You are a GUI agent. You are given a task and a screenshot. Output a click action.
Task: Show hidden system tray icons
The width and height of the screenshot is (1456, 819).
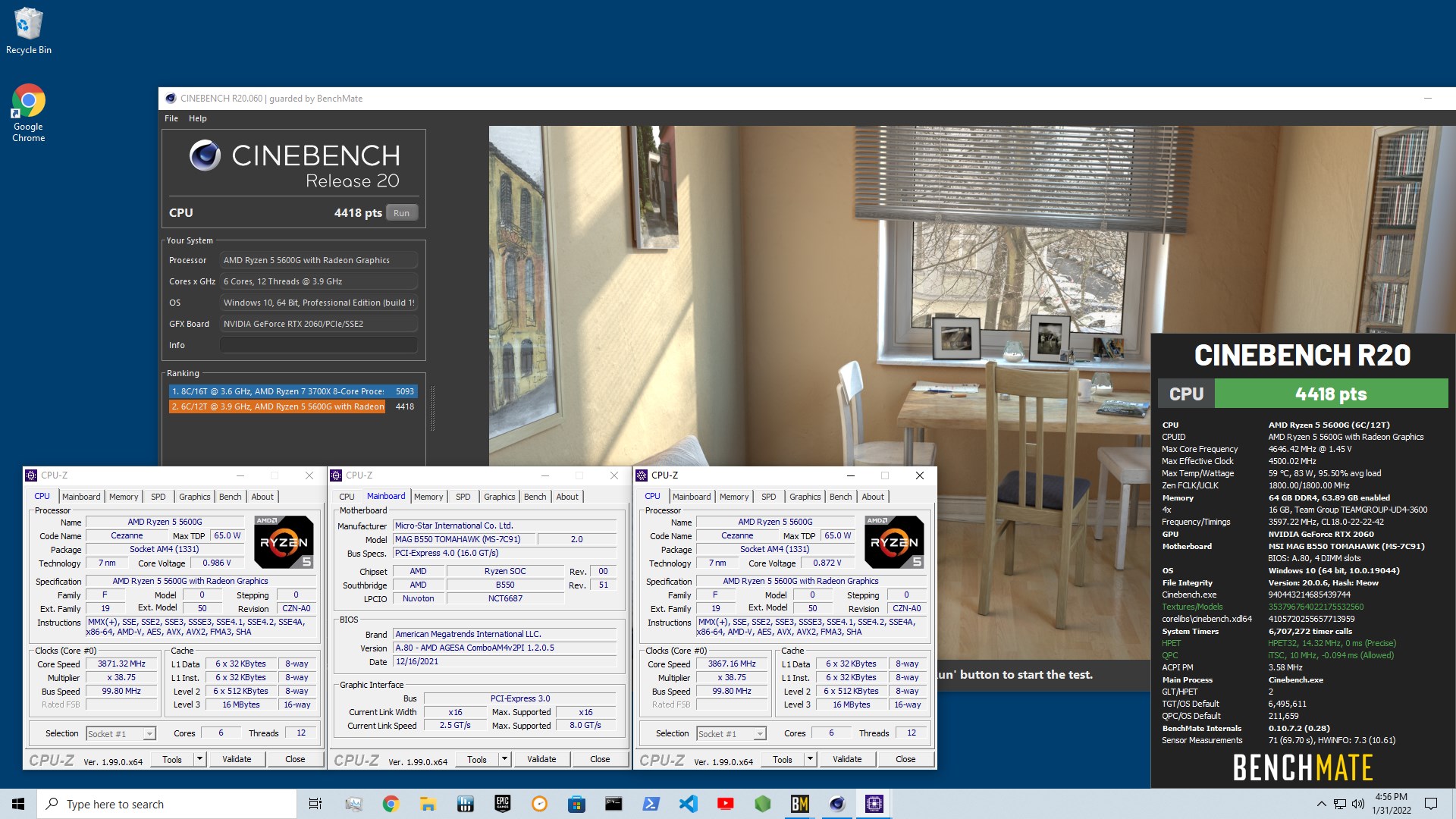(1321, 804)
